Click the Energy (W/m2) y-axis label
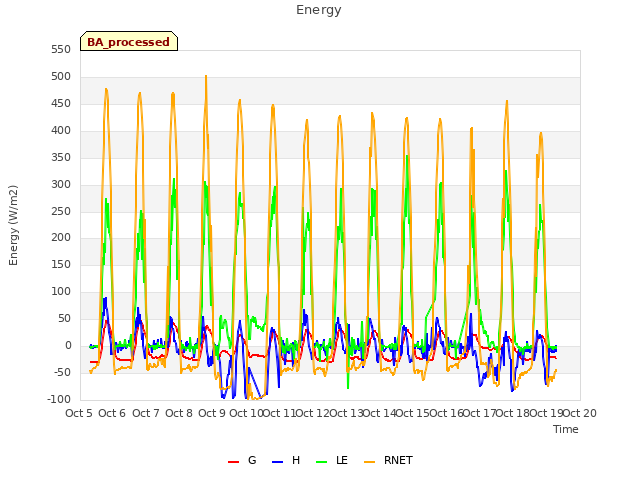The height and width of the screenshot is (480, 640). click(x=13, y=225)
